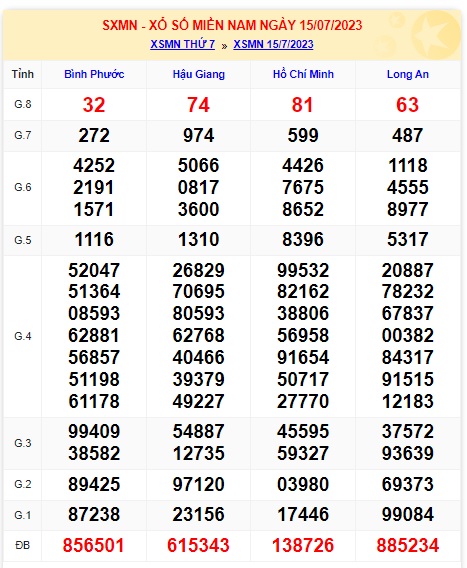
Task: Open the Hậu Giang province link
Action: pyautogui.click(x=199, y=75)
